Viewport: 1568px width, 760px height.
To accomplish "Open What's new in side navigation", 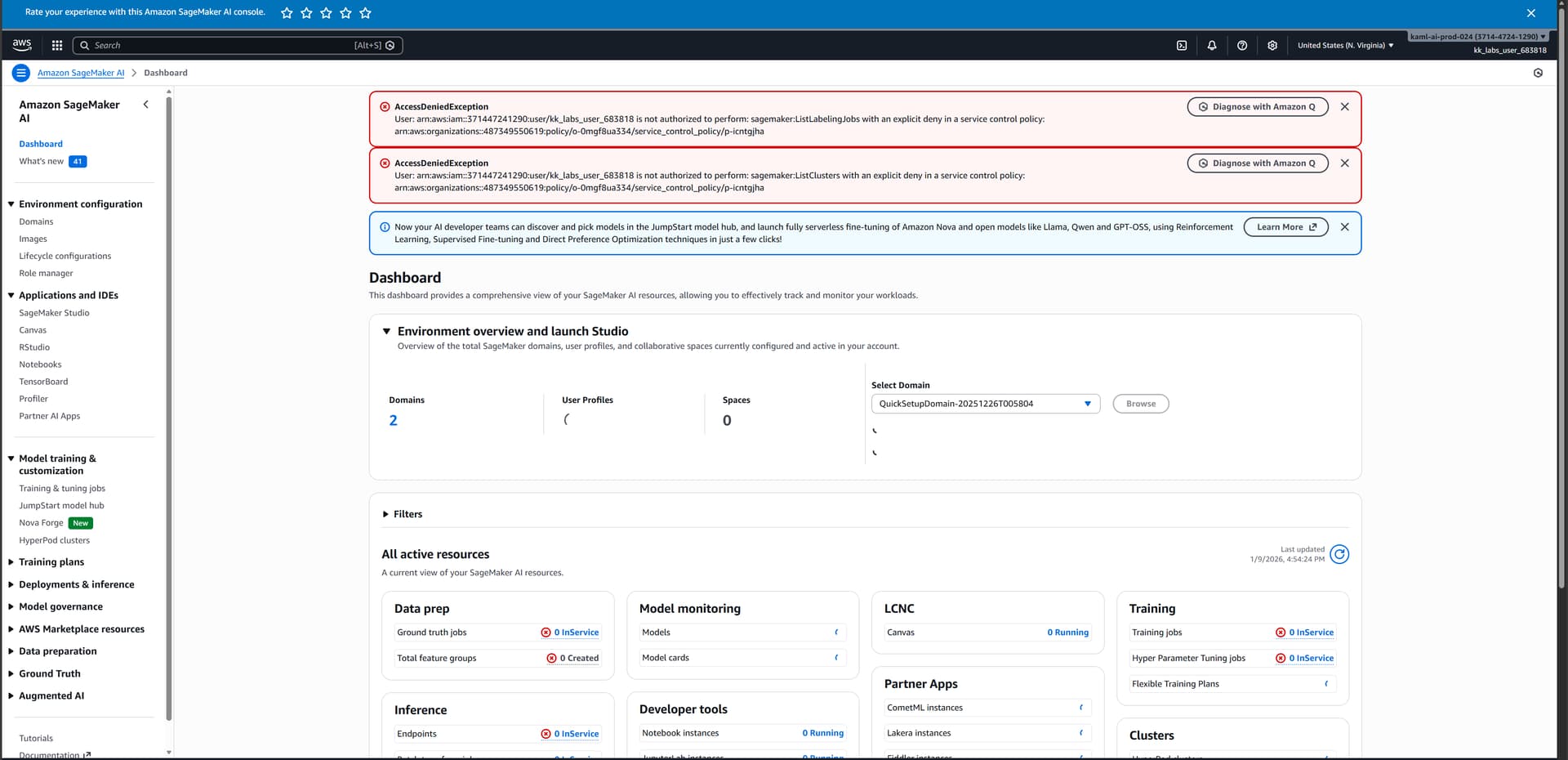I will [x=41, y=161].
